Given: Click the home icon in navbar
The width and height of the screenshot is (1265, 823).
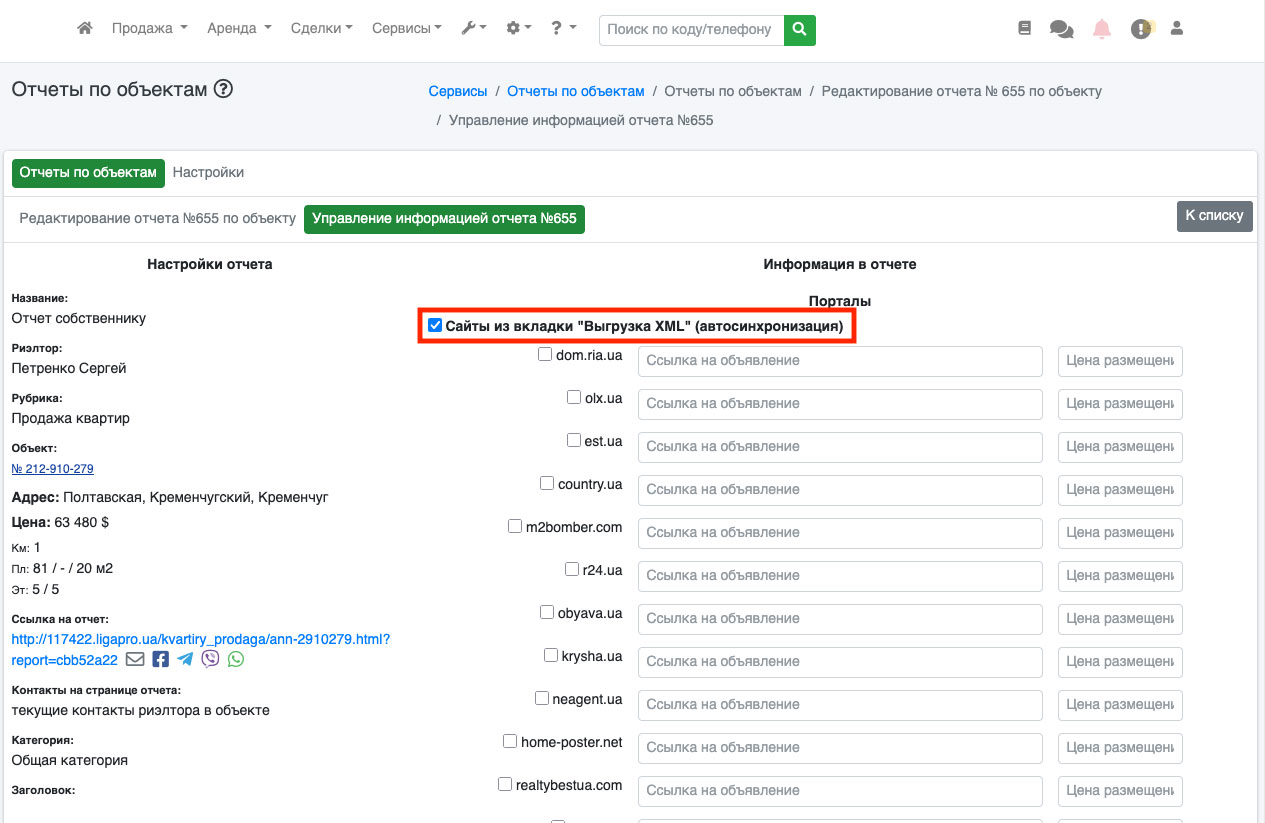Looking at the screenshot, I should point(85,29).
